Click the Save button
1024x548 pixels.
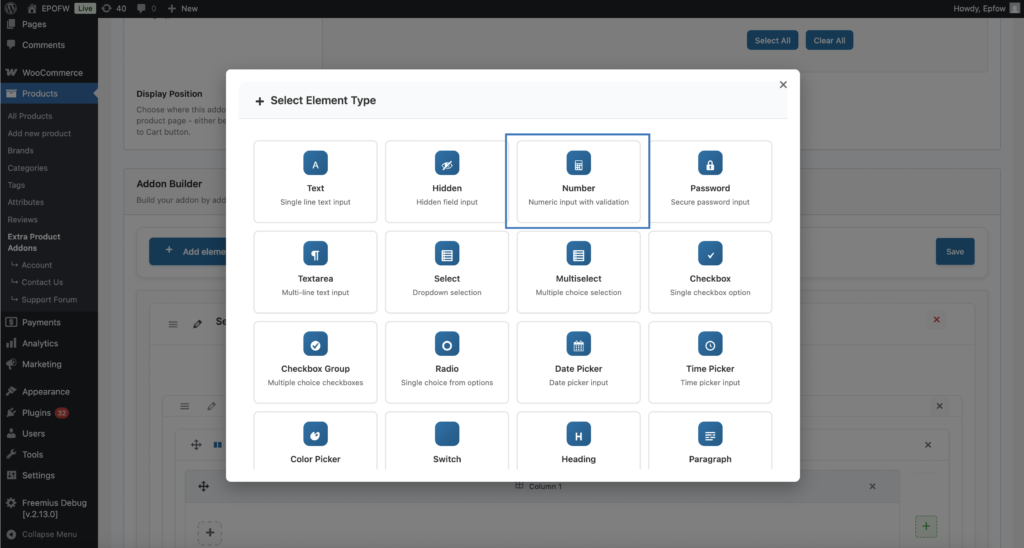coord(954,251)
